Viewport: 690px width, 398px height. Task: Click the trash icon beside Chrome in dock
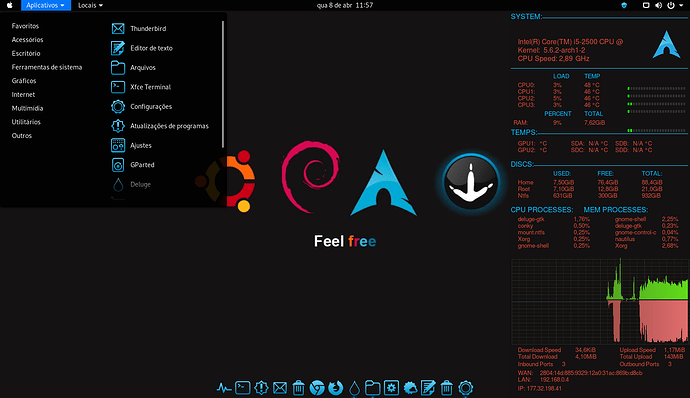298,388
